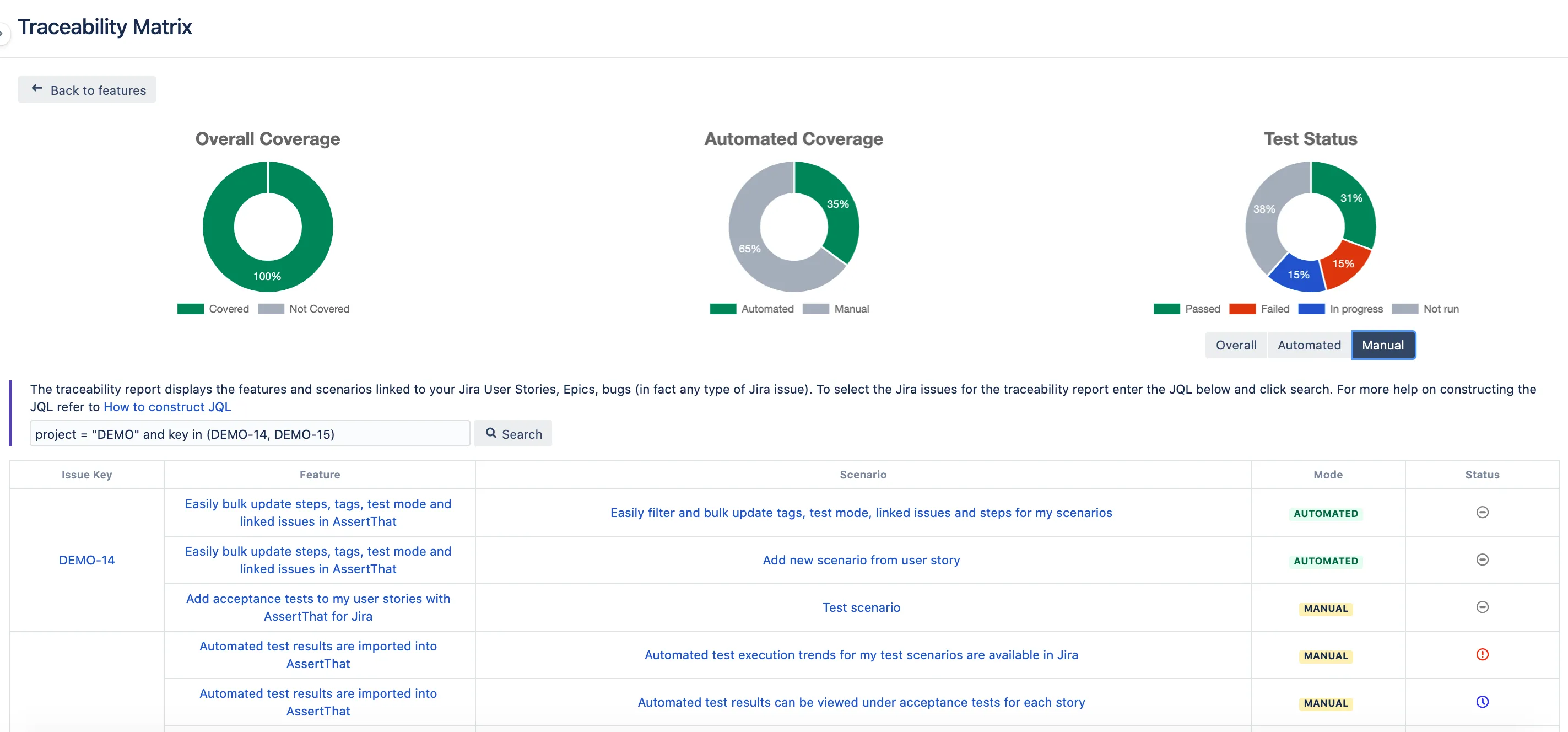Select the Manual tab under Test Status
The image size is (1568, 732).
[x=1383, y=345]
